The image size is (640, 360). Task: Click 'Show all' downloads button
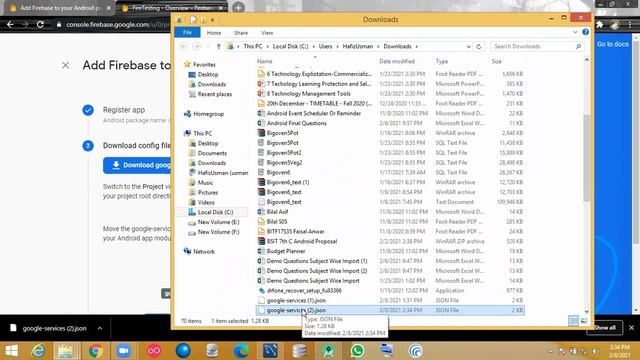pos(604,327)
